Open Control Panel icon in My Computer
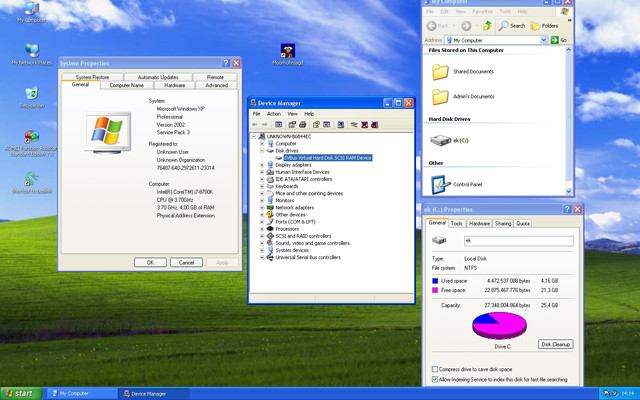The image size is (640, 400). click(440, 184)
